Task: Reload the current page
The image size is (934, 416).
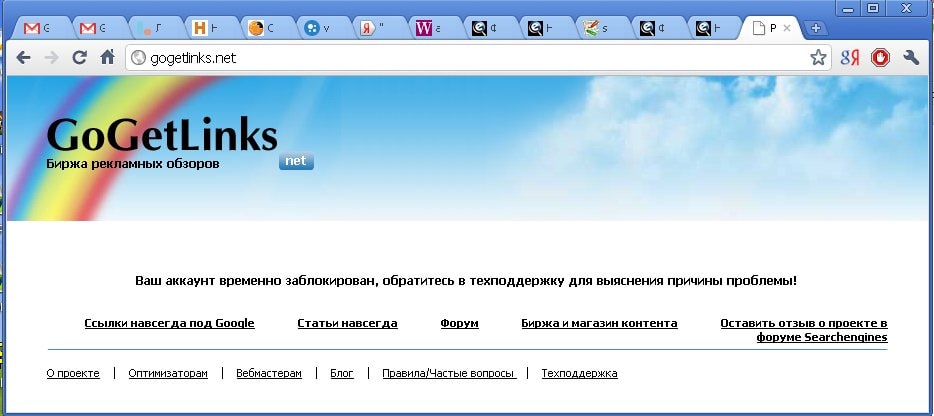Action: (79, 58)
